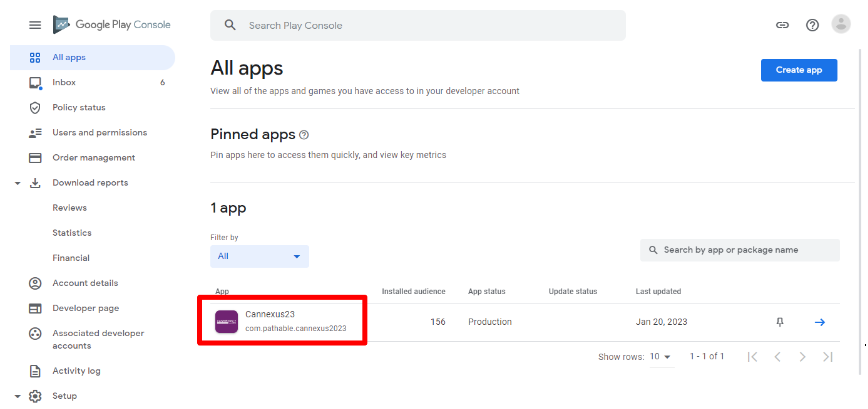Click the Download reports icon
This screenshot has height=409, width=868.
pos(35,183)
